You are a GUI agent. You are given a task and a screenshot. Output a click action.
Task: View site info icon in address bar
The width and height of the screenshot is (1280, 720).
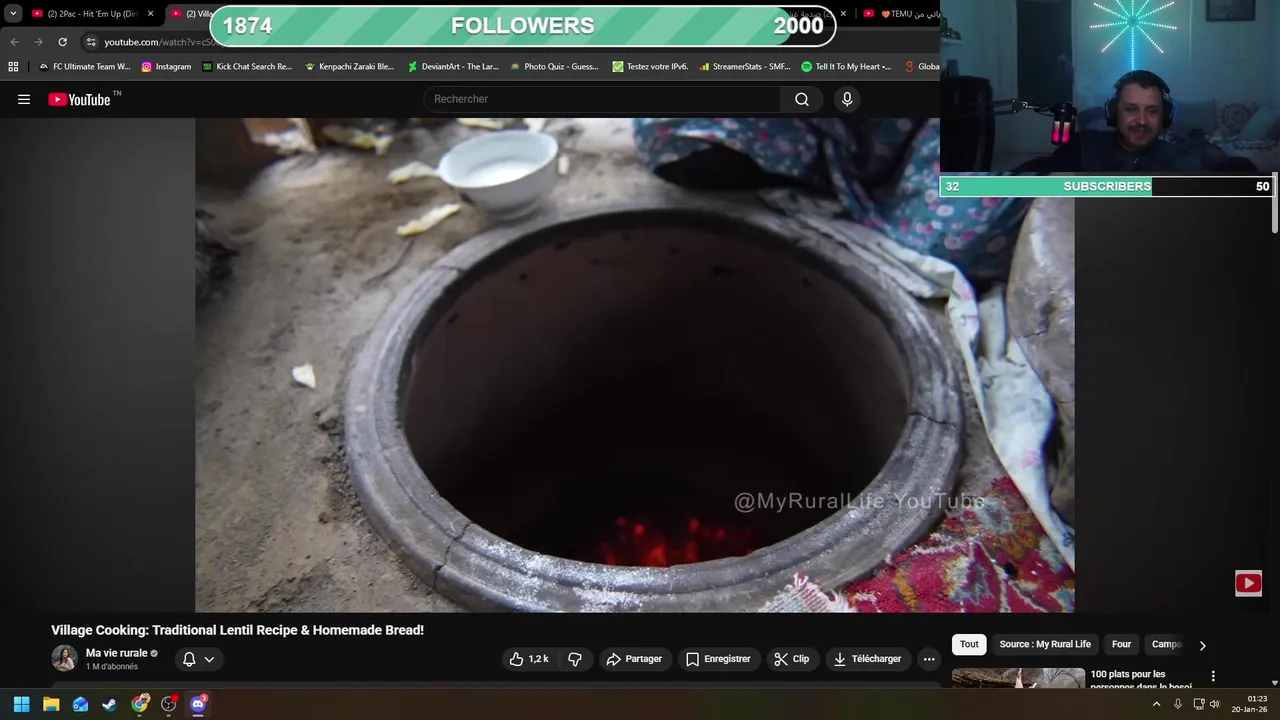click(91, 42)
